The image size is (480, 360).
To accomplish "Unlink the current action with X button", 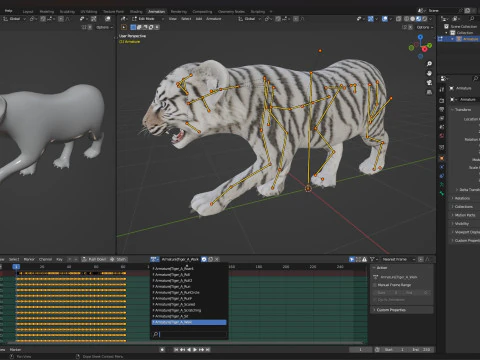I will [217, 259].
